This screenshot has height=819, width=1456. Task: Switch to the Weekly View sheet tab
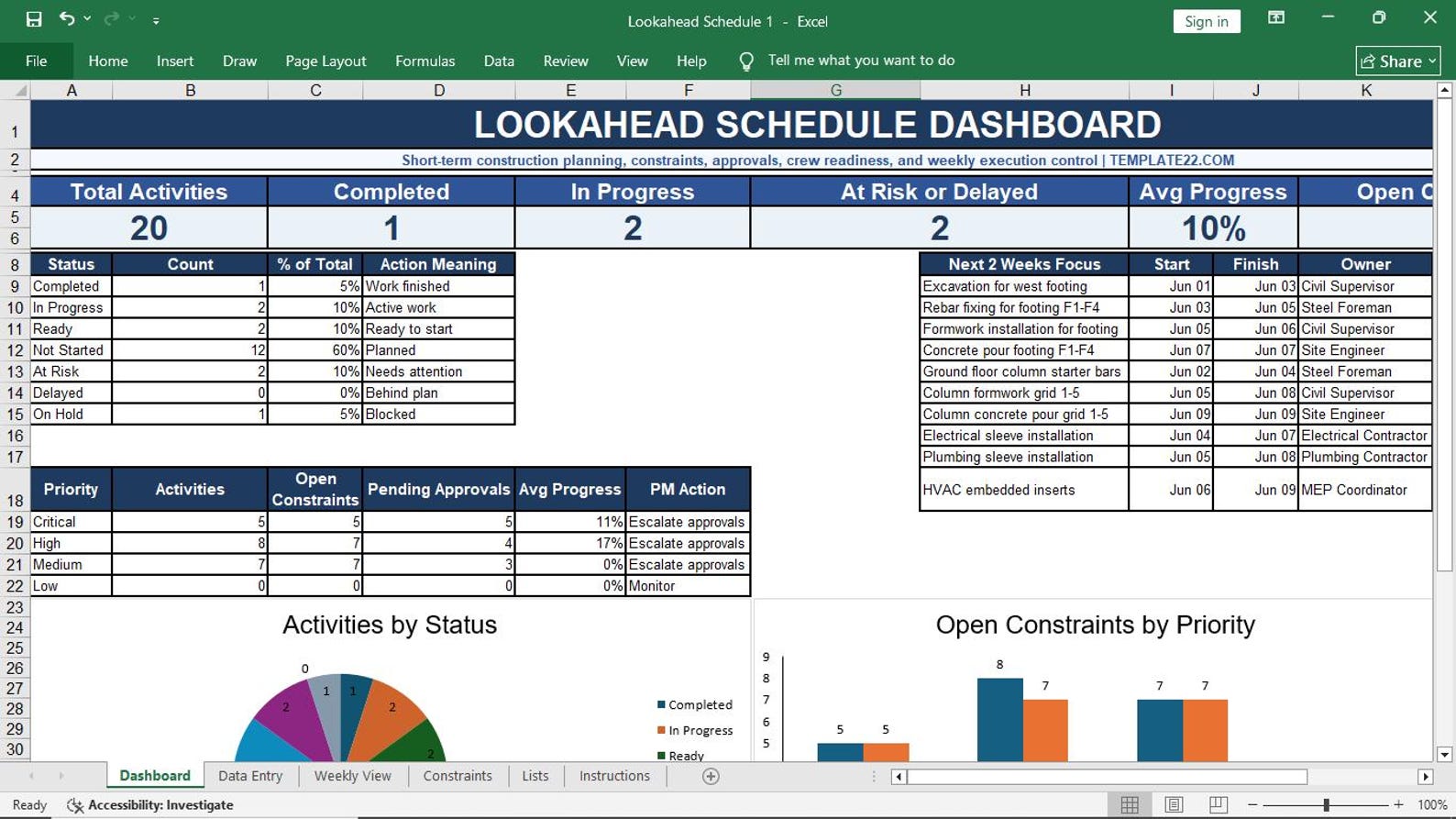coord(352,776)
